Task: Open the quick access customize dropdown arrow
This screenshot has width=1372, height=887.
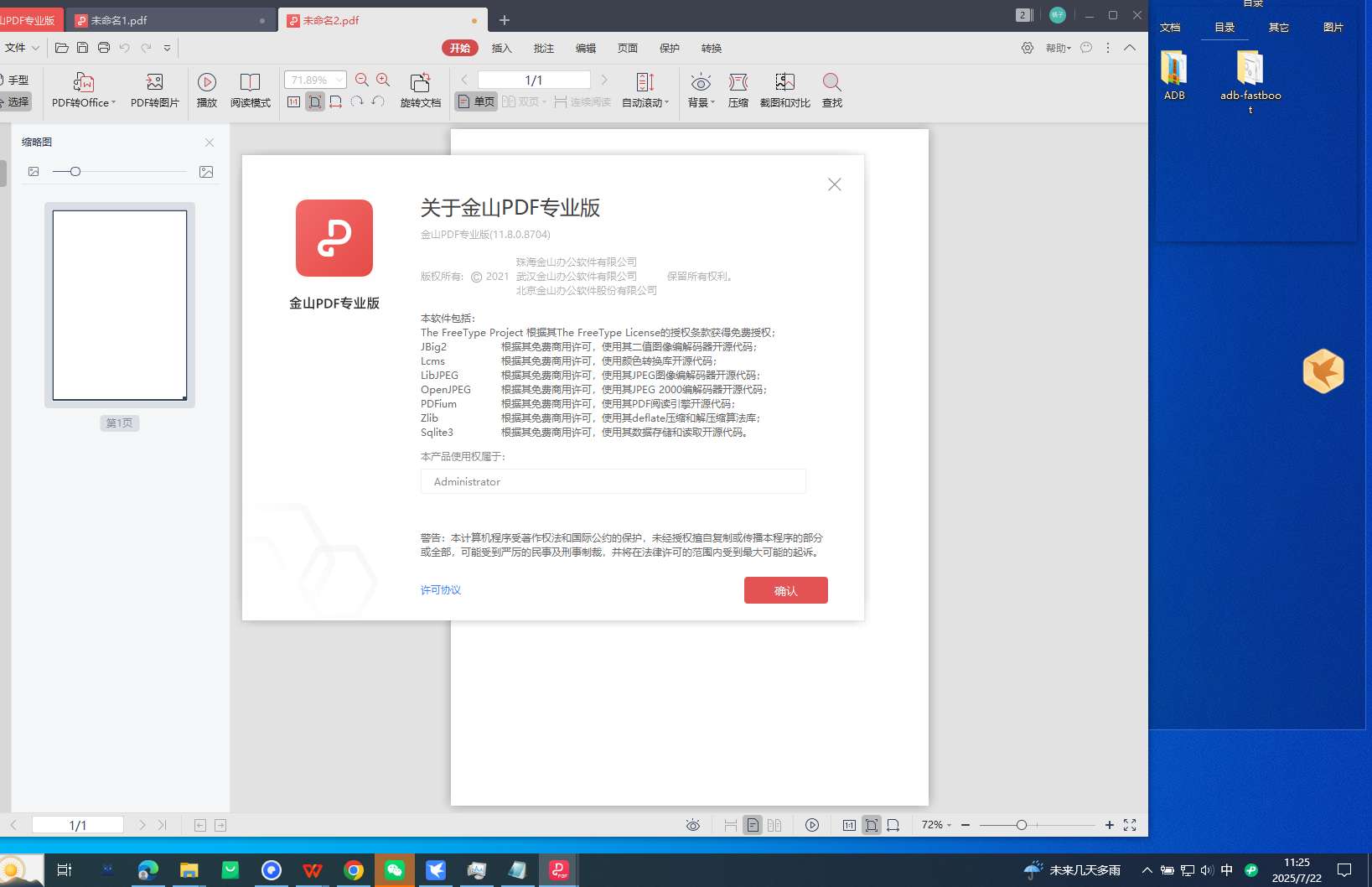Action: pos(168,48)
